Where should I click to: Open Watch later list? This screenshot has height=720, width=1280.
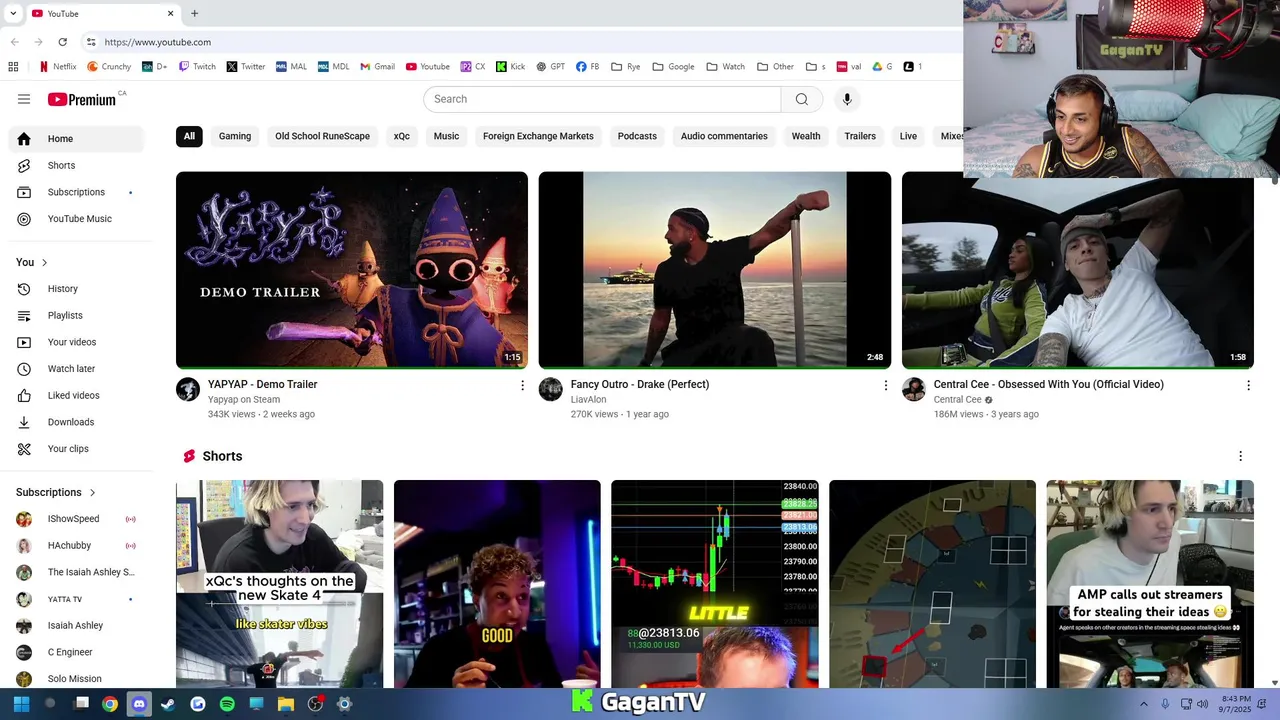(76, 369)
